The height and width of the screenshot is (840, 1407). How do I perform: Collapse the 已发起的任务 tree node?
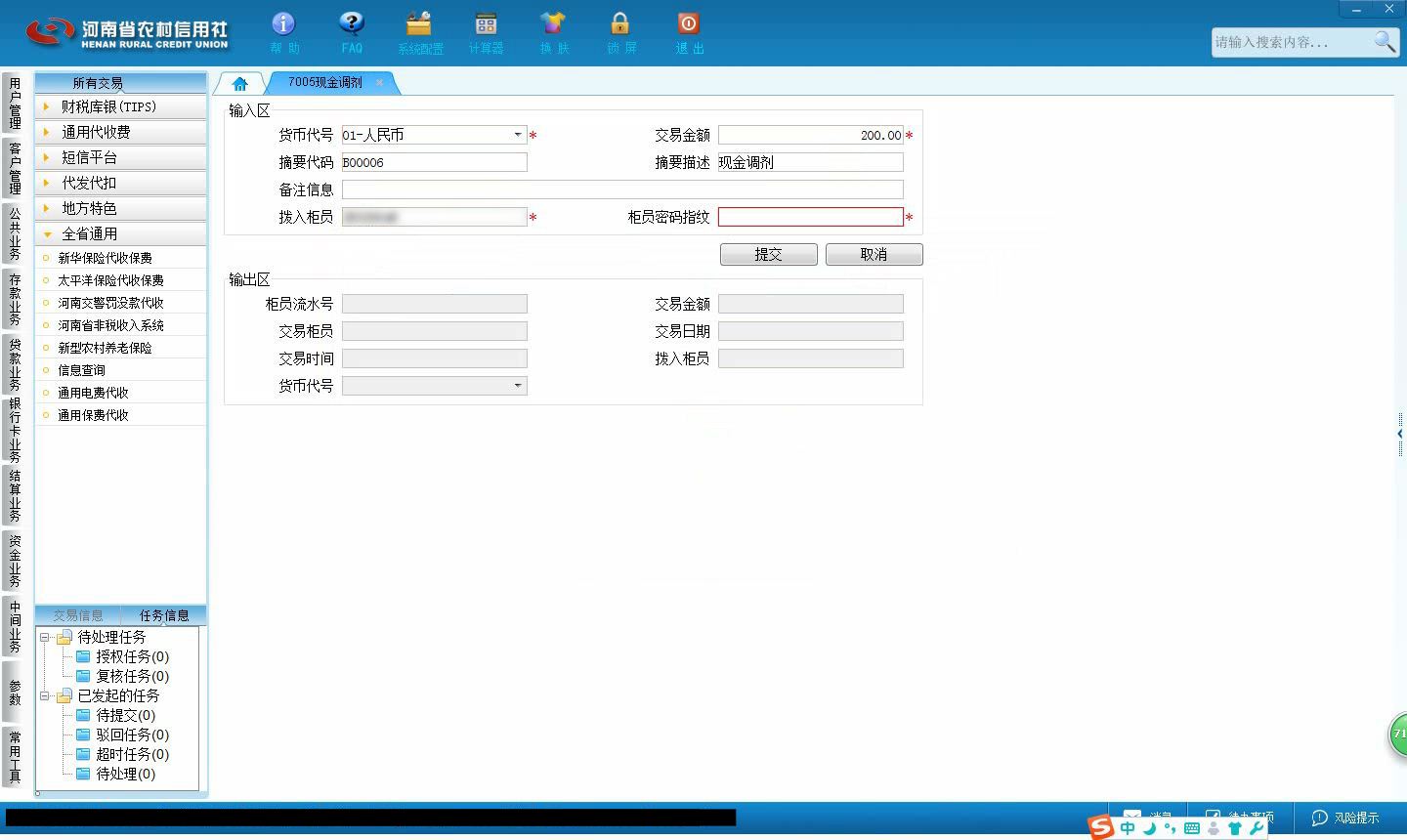click(x=44, y=696)
